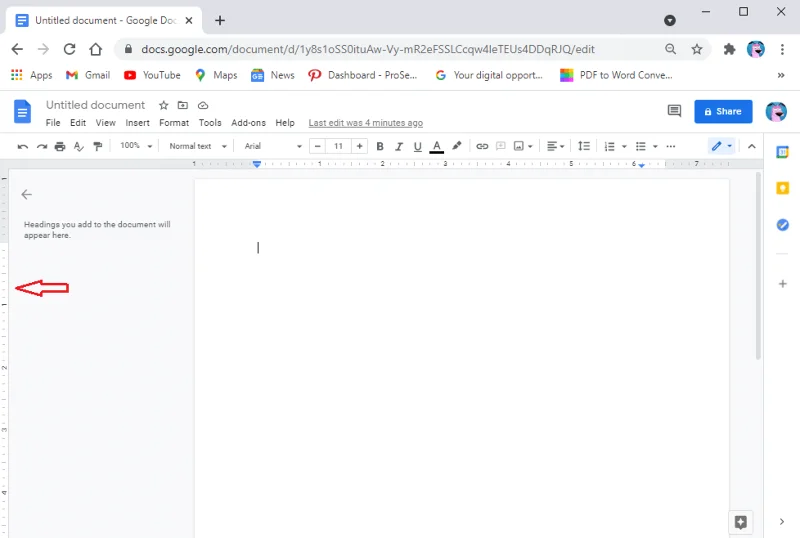Open the Edit menu
Screen dimensions: 800x538
[78, 123]
